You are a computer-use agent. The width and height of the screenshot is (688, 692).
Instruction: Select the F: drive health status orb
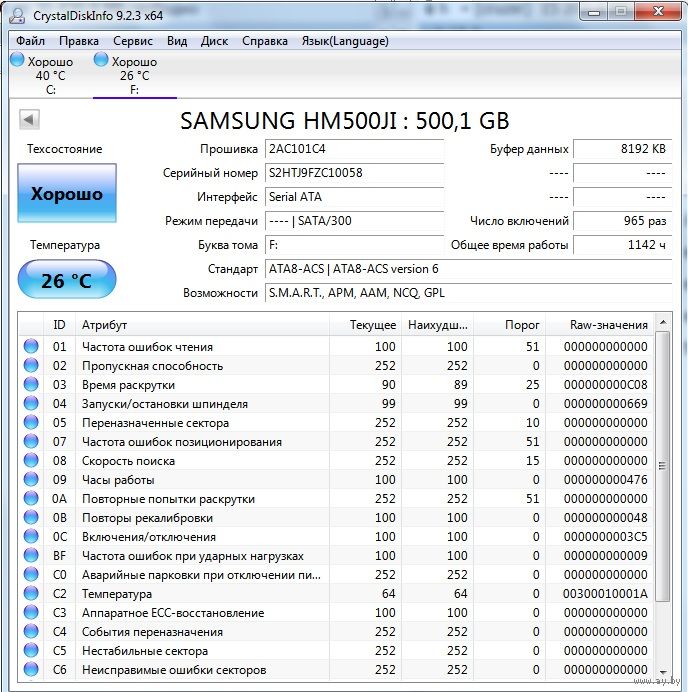tap(101, 60)
